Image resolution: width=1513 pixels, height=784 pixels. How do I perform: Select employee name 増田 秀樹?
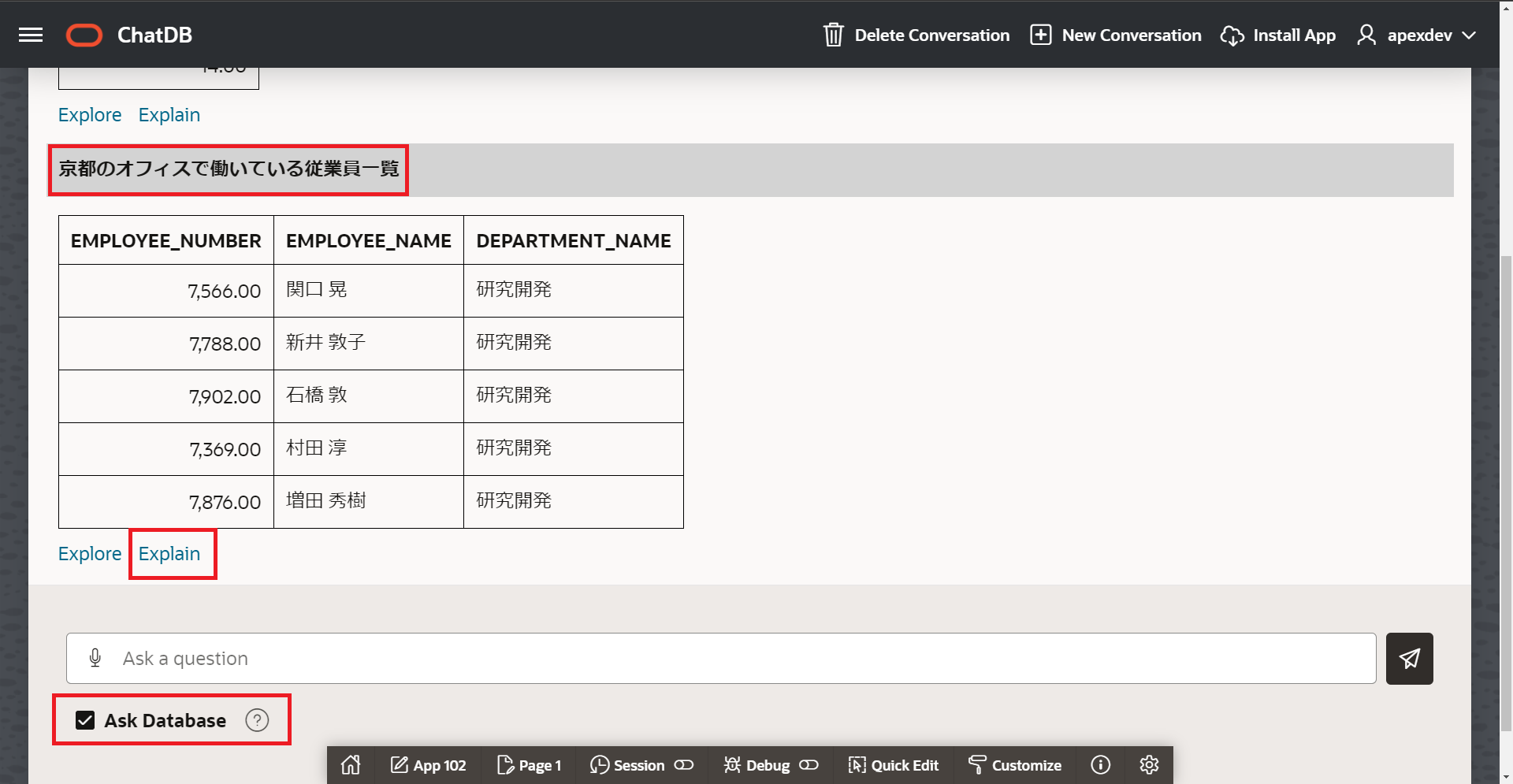325,500
